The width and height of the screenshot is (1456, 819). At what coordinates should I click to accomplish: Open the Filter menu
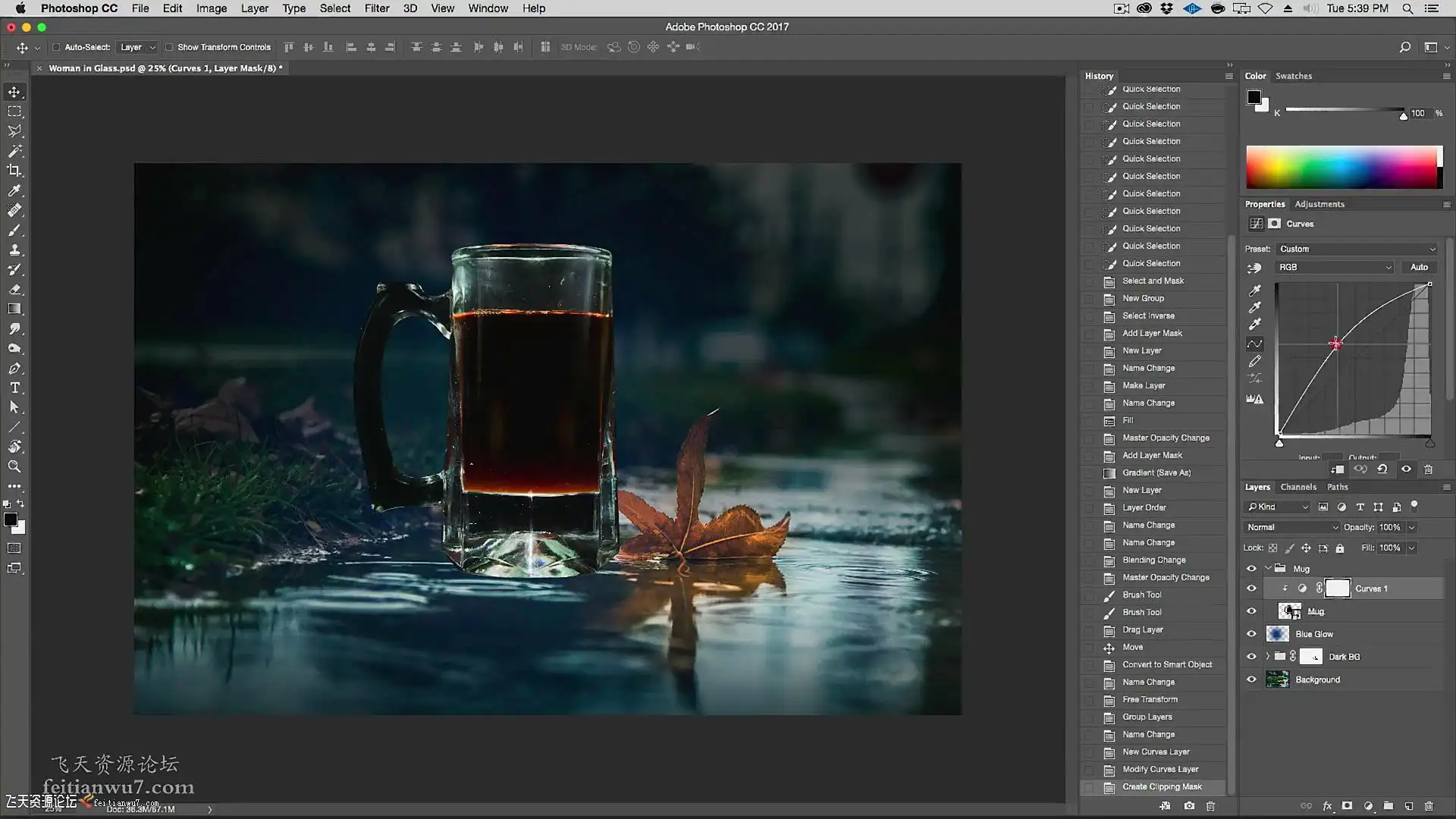(376, 8)
